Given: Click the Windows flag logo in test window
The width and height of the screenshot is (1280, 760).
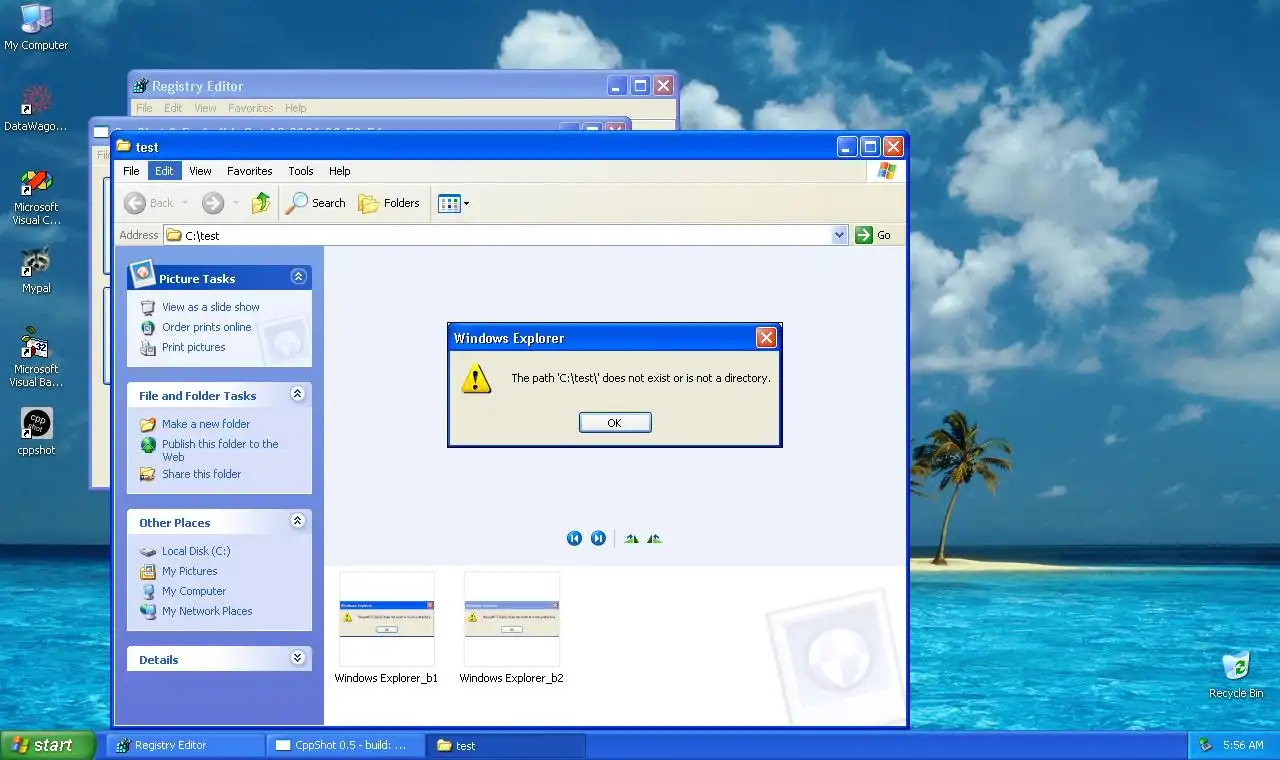Looking at the screenshot, I should tap(886, 171).
